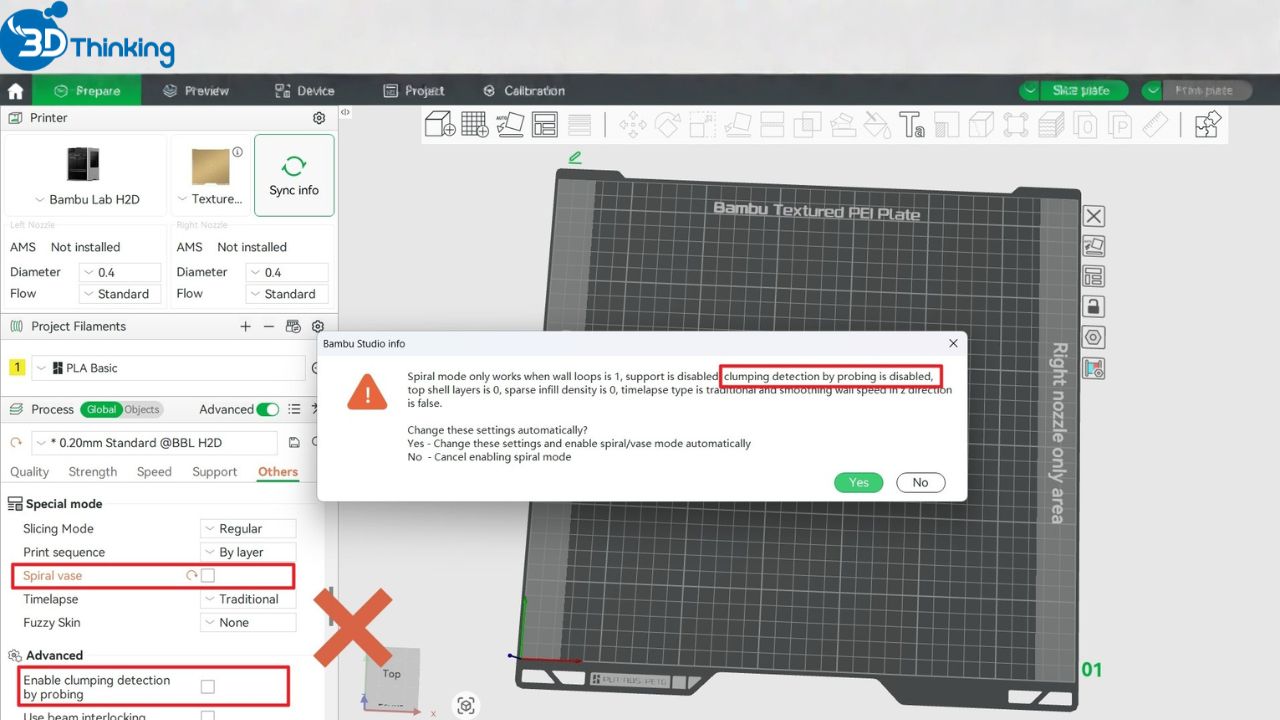Click the Sync info button
This screenshot has height=720, width=1280.
click(x=294, y=176)
